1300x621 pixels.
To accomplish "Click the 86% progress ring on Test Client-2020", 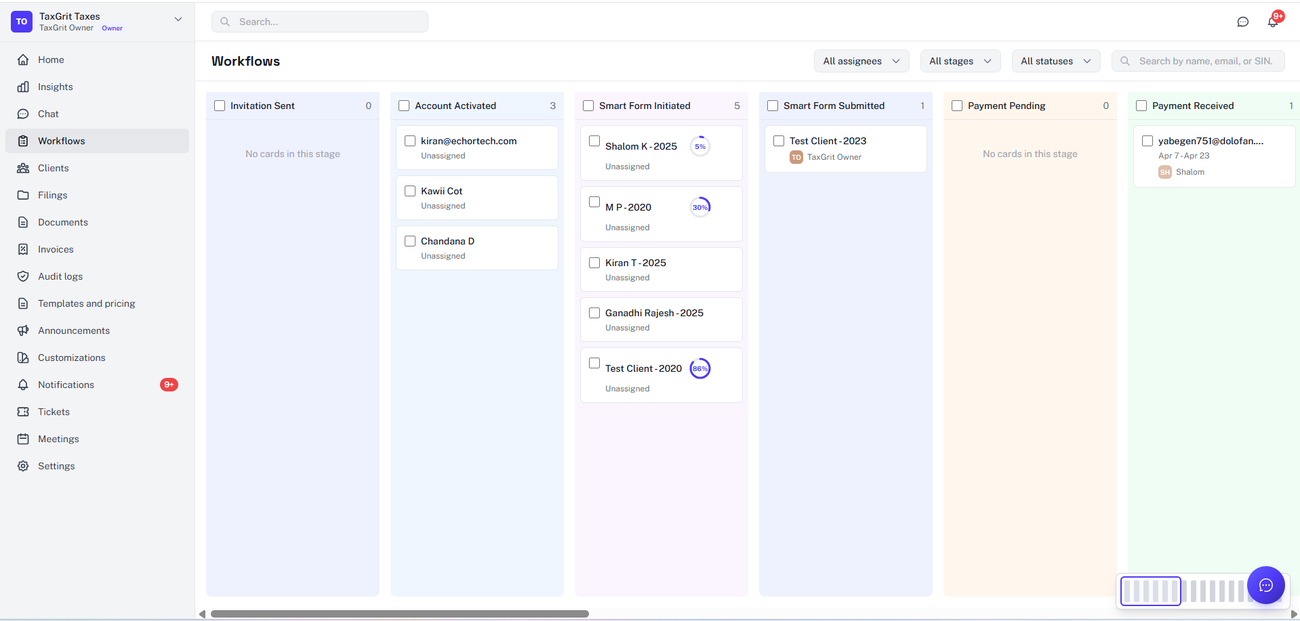I will (700, 368).
